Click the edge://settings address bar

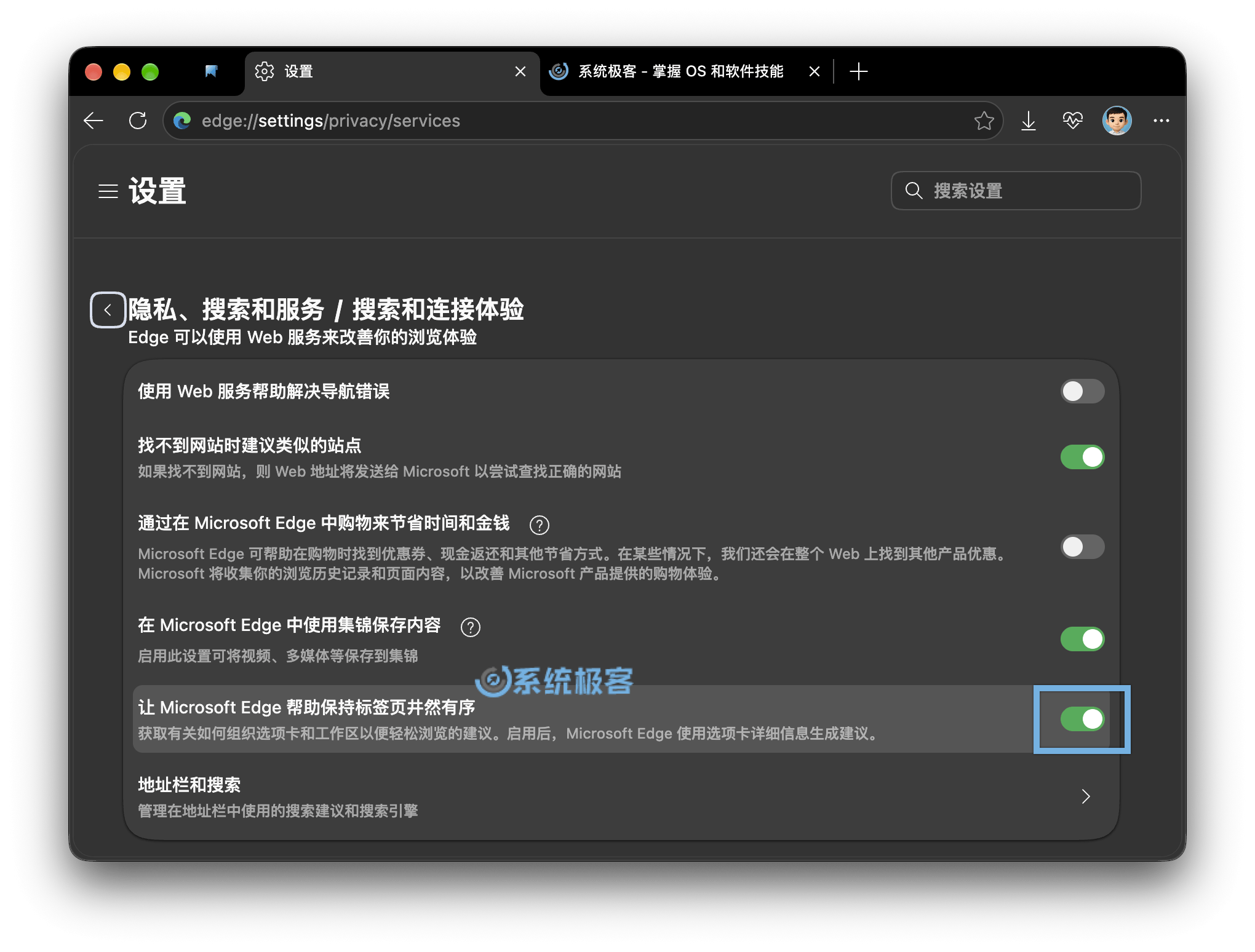(x=583, y=121)
